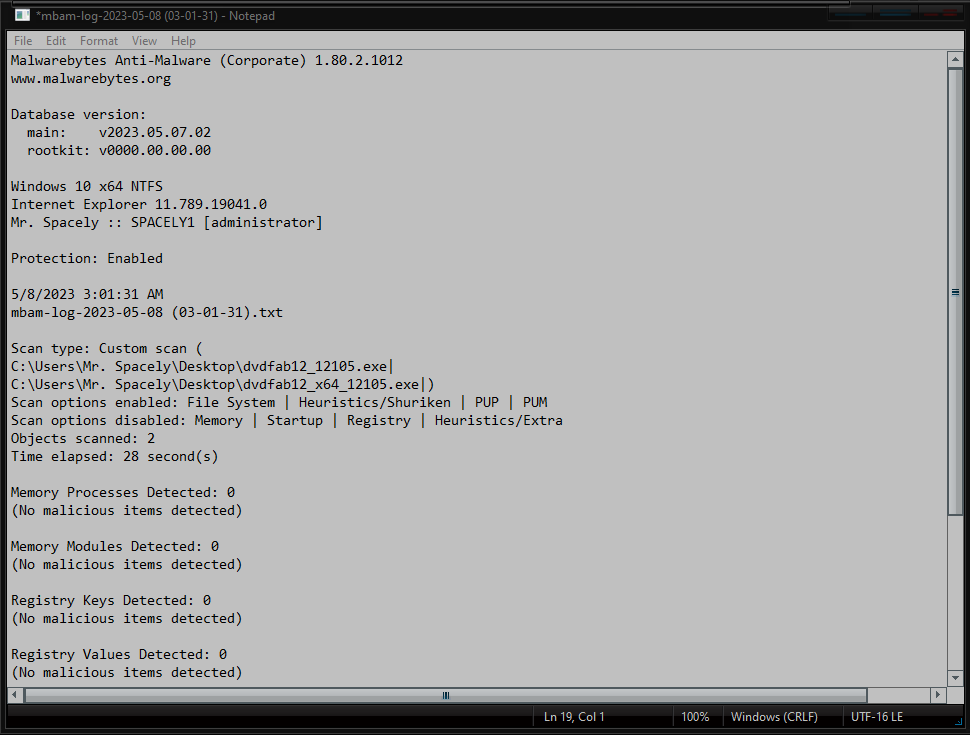The height and width of the screenshot is (735, 970).
Task: Click the 'Malwarebytes Anti-Malware (Corporate)' header line
Action: pos(207,61)
